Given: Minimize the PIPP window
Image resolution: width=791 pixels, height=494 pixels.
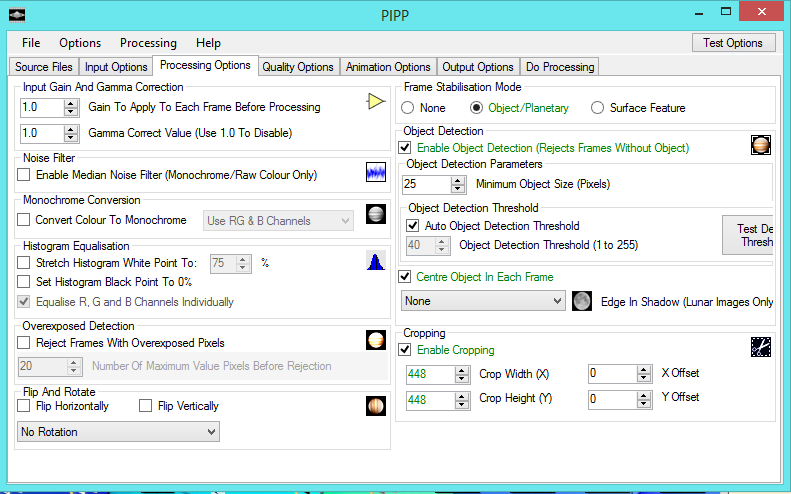Looking at the screenshot, I should (699, 13).
